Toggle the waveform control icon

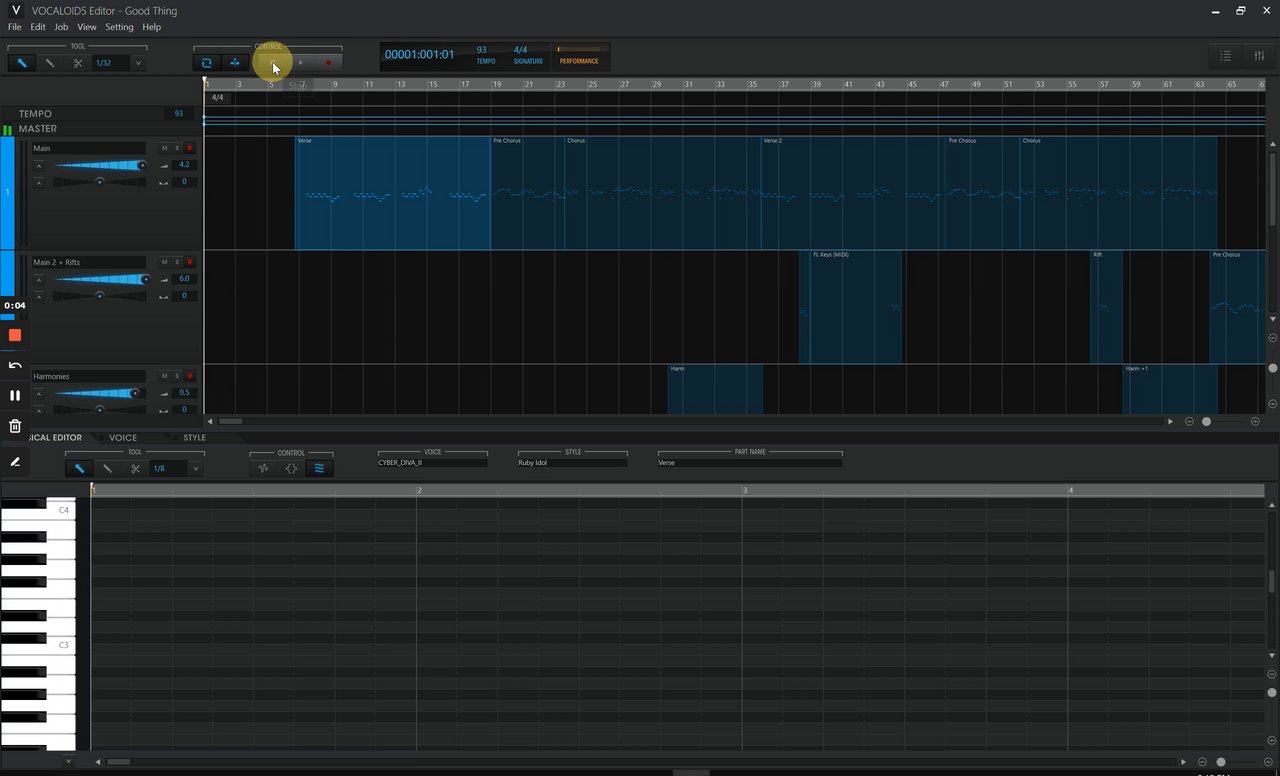264,468
